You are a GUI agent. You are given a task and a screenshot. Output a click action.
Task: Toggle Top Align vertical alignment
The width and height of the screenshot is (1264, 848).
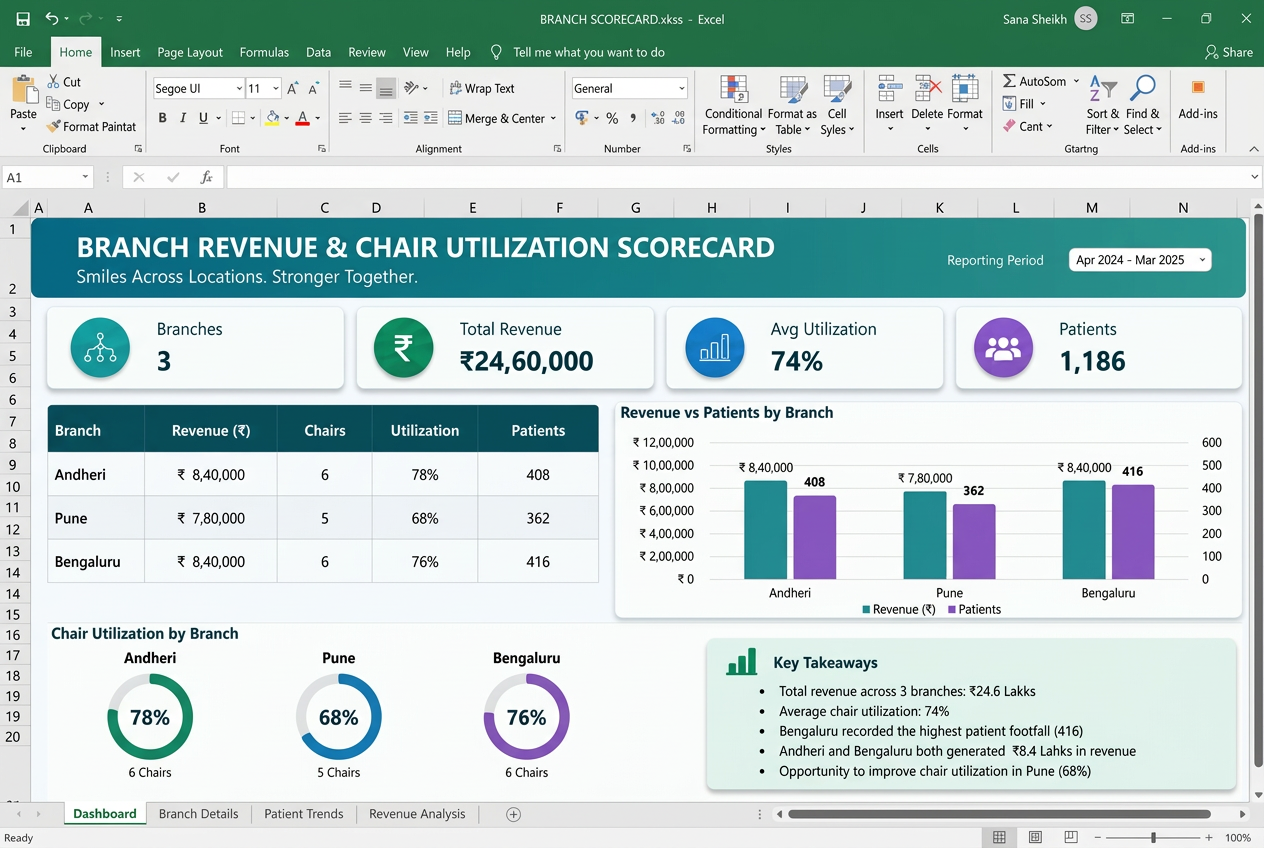345,88
